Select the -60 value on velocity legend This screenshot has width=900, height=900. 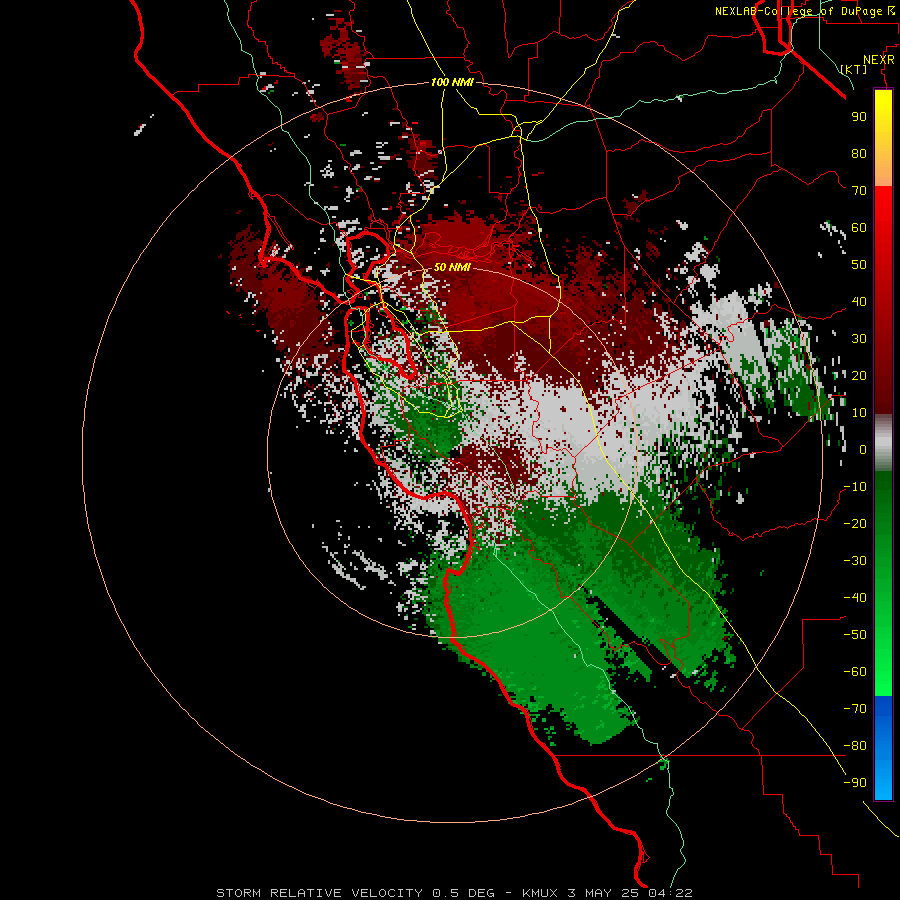pos(855,672)
